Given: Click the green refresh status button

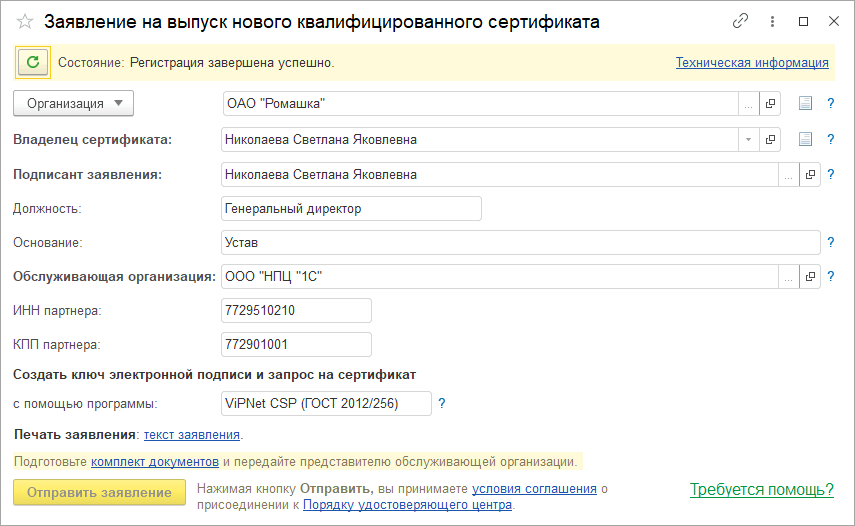Looking at the screenshot, I should coord(33,62).
